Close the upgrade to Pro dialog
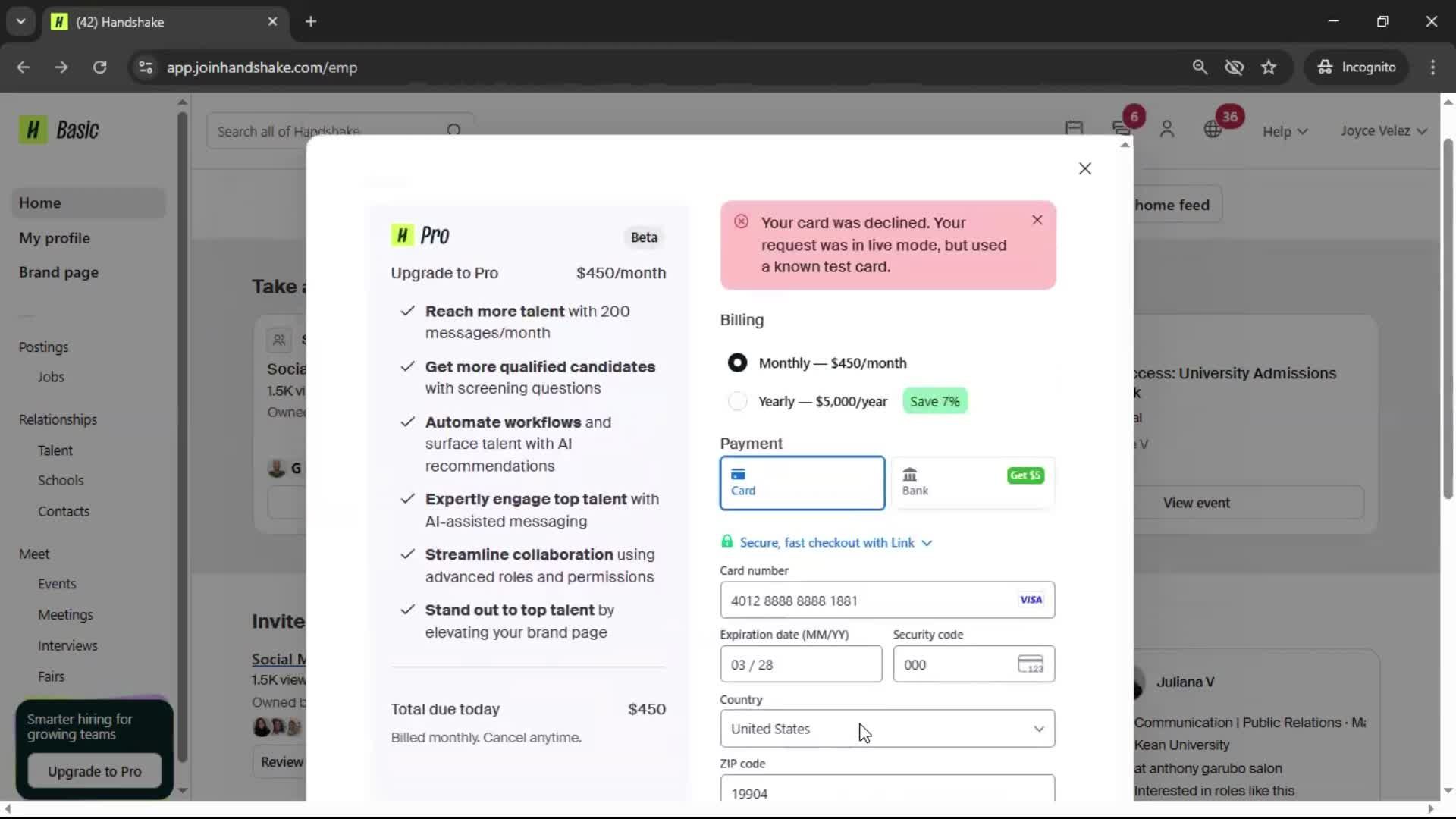 (1085, 168)
